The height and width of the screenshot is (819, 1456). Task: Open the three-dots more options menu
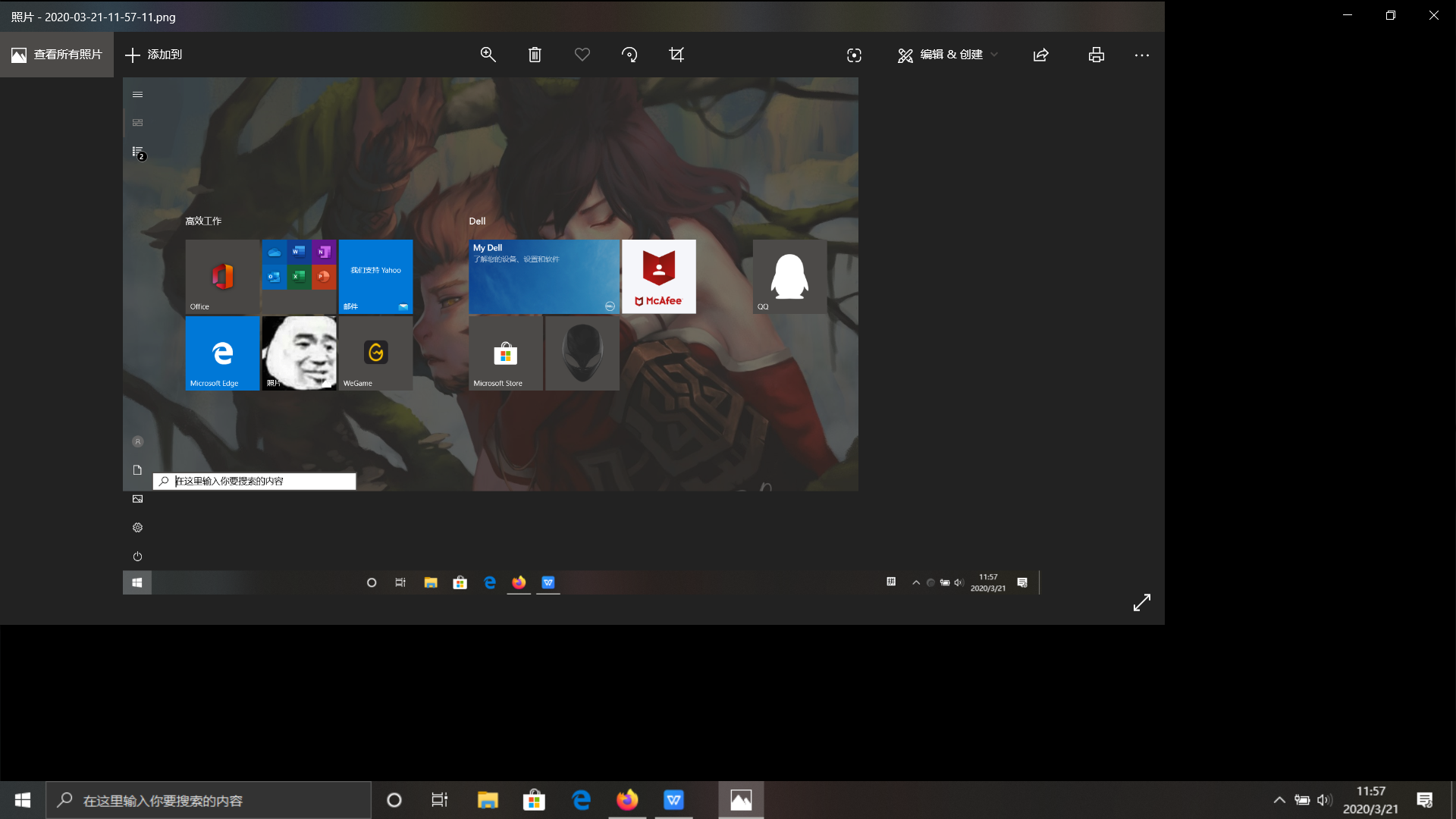coord(1142,55)
